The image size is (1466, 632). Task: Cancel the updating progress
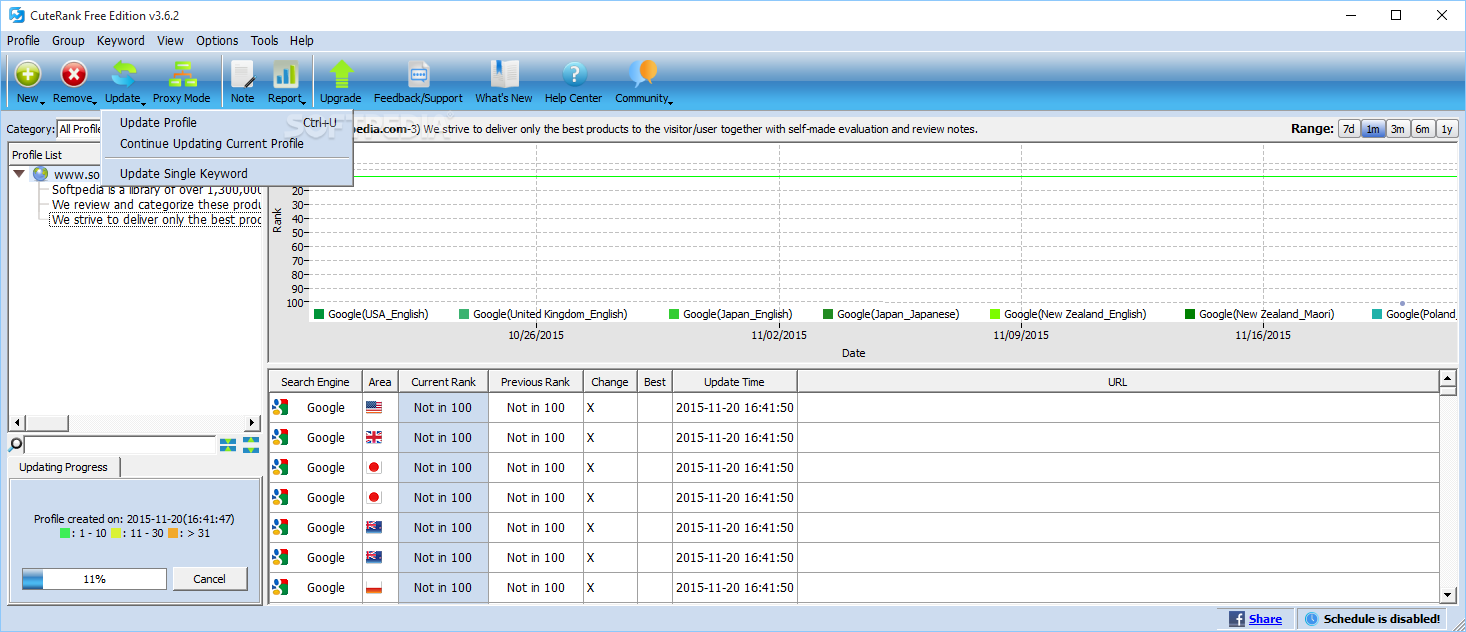coord(210,579)
